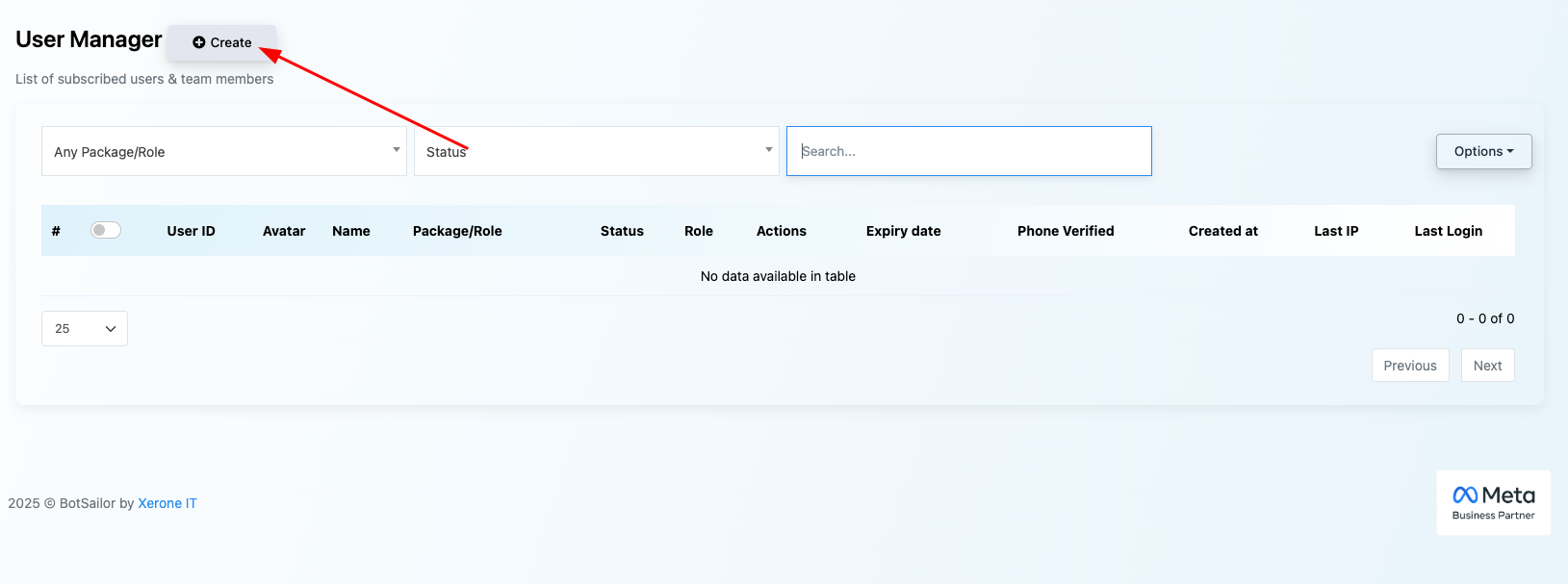The width and height of the screenshot is (1568, 584).
Task: Toggle the select-all switch in table header
Action: pyautogui.click(x=106, y=230)
